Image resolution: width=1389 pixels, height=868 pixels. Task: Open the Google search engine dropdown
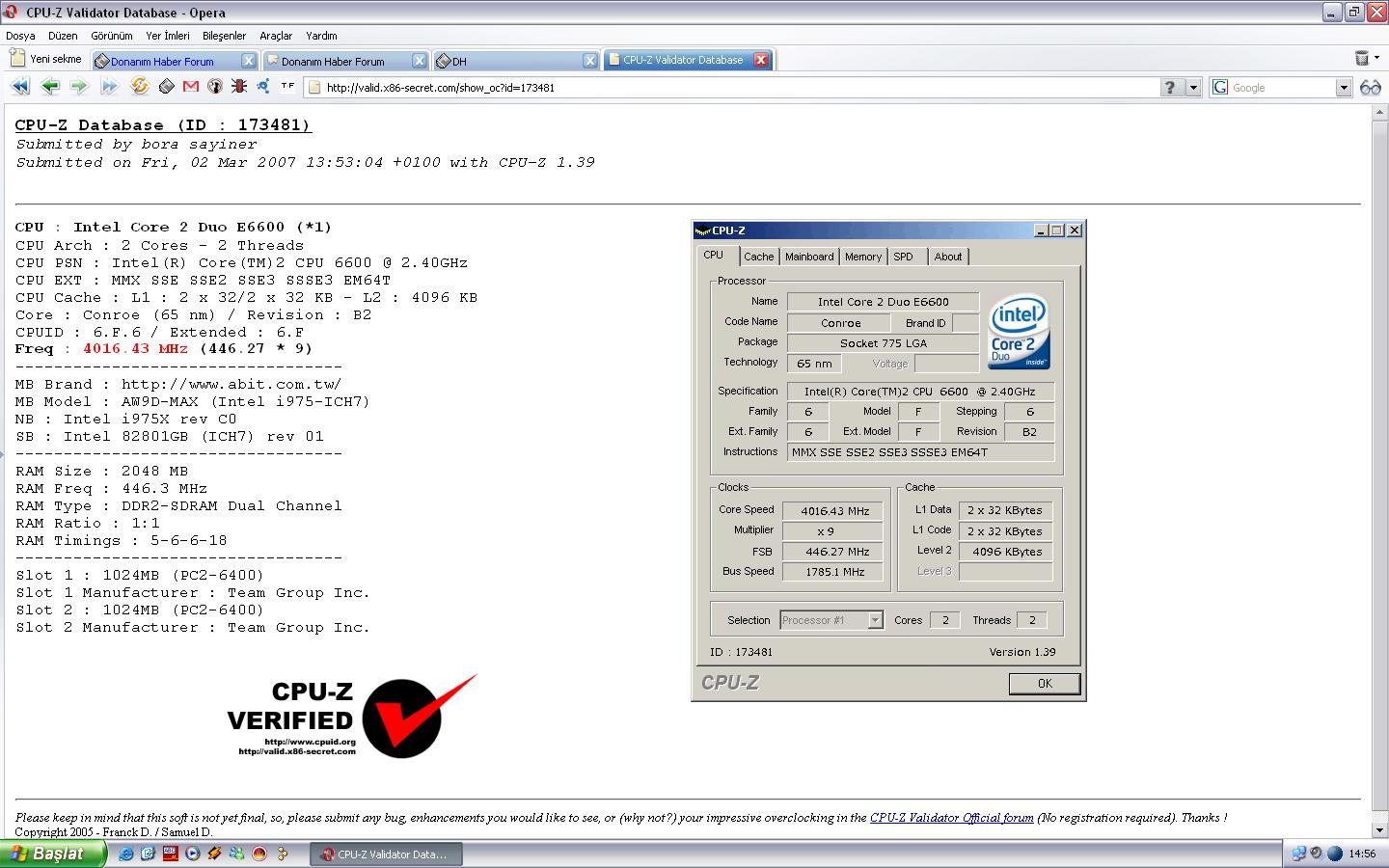pos(1344,88)
